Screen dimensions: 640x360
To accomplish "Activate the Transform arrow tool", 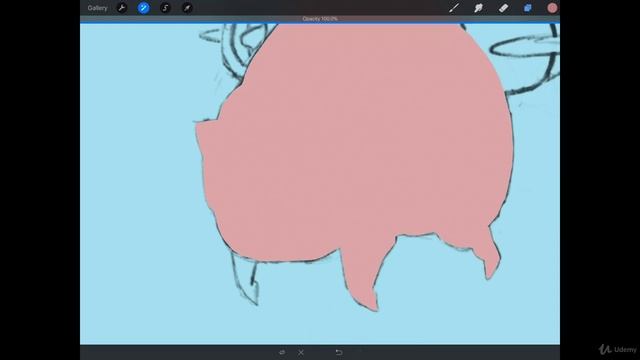I will [187, 8].
